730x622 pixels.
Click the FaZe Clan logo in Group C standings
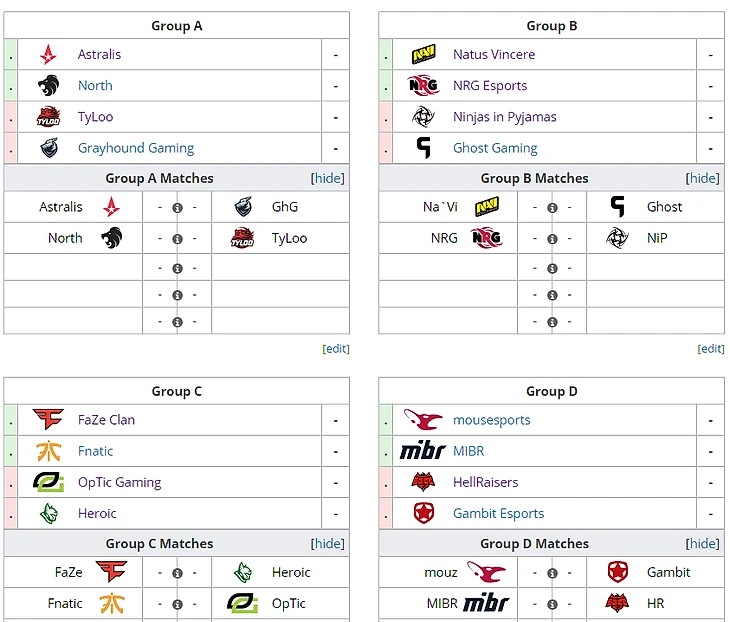pos(48,420)
